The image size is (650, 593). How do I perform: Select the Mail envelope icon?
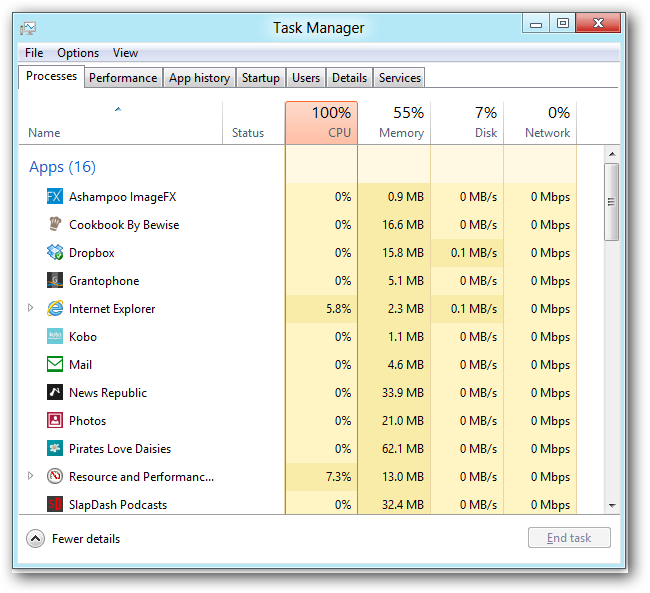(55, 365)
